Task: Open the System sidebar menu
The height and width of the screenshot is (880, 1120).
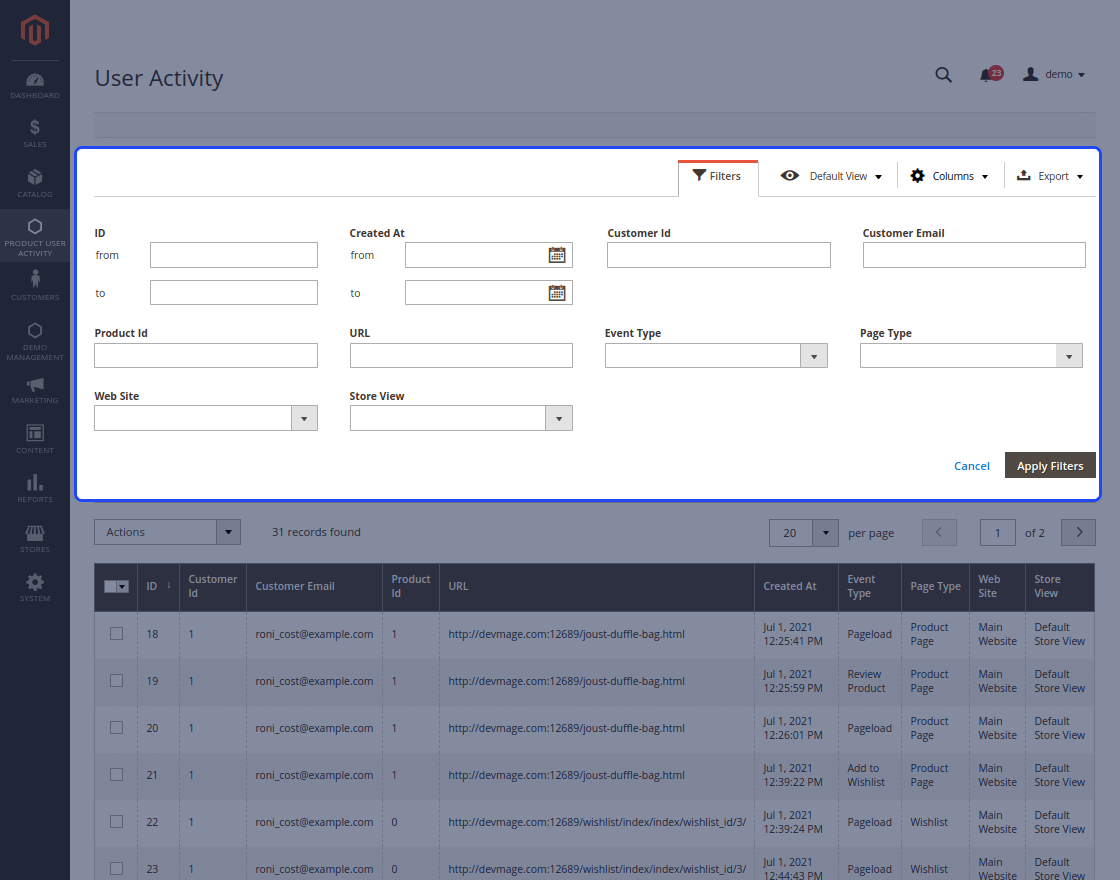Action: tap(34, 588)
